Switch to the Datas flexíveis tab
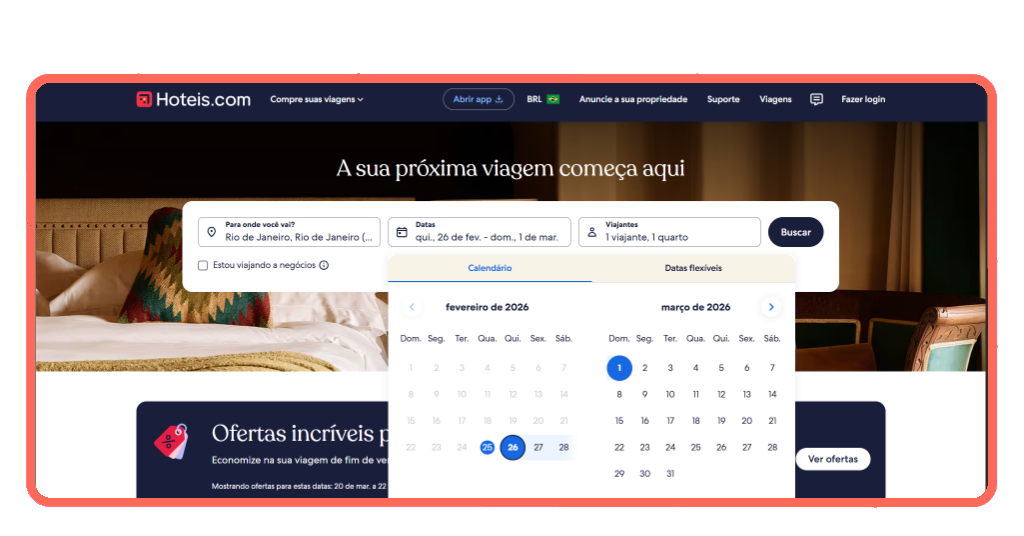The height and width of the screenshot is (536, 1024). point(694,268)
